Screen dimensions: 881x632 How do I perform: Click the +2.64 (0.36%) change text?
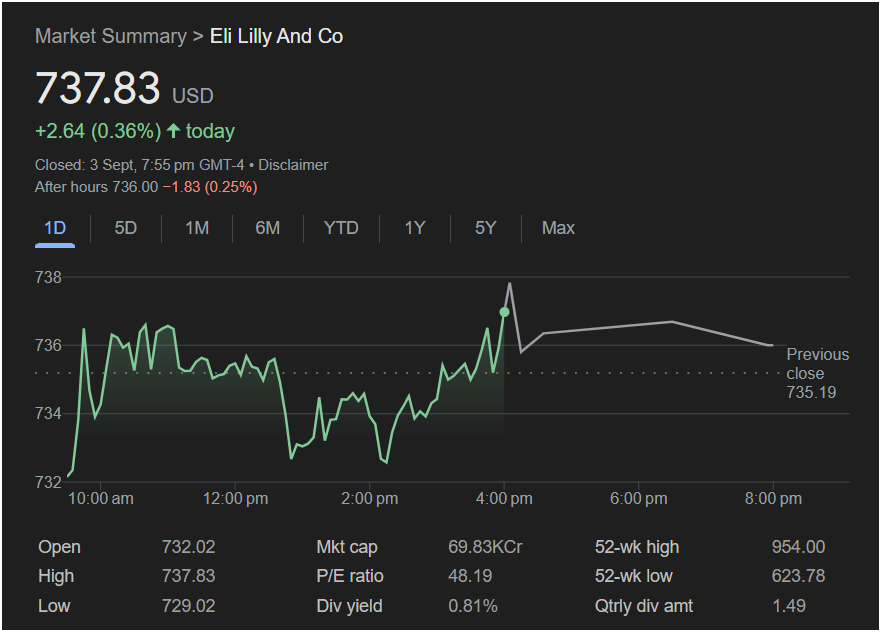click(x=98, y=131)
